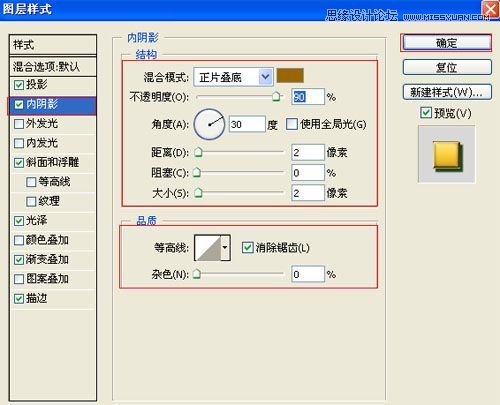This screenshot has width=500, height=405.
Task: Select the 外发光 style row
Action: coord(53,124)
